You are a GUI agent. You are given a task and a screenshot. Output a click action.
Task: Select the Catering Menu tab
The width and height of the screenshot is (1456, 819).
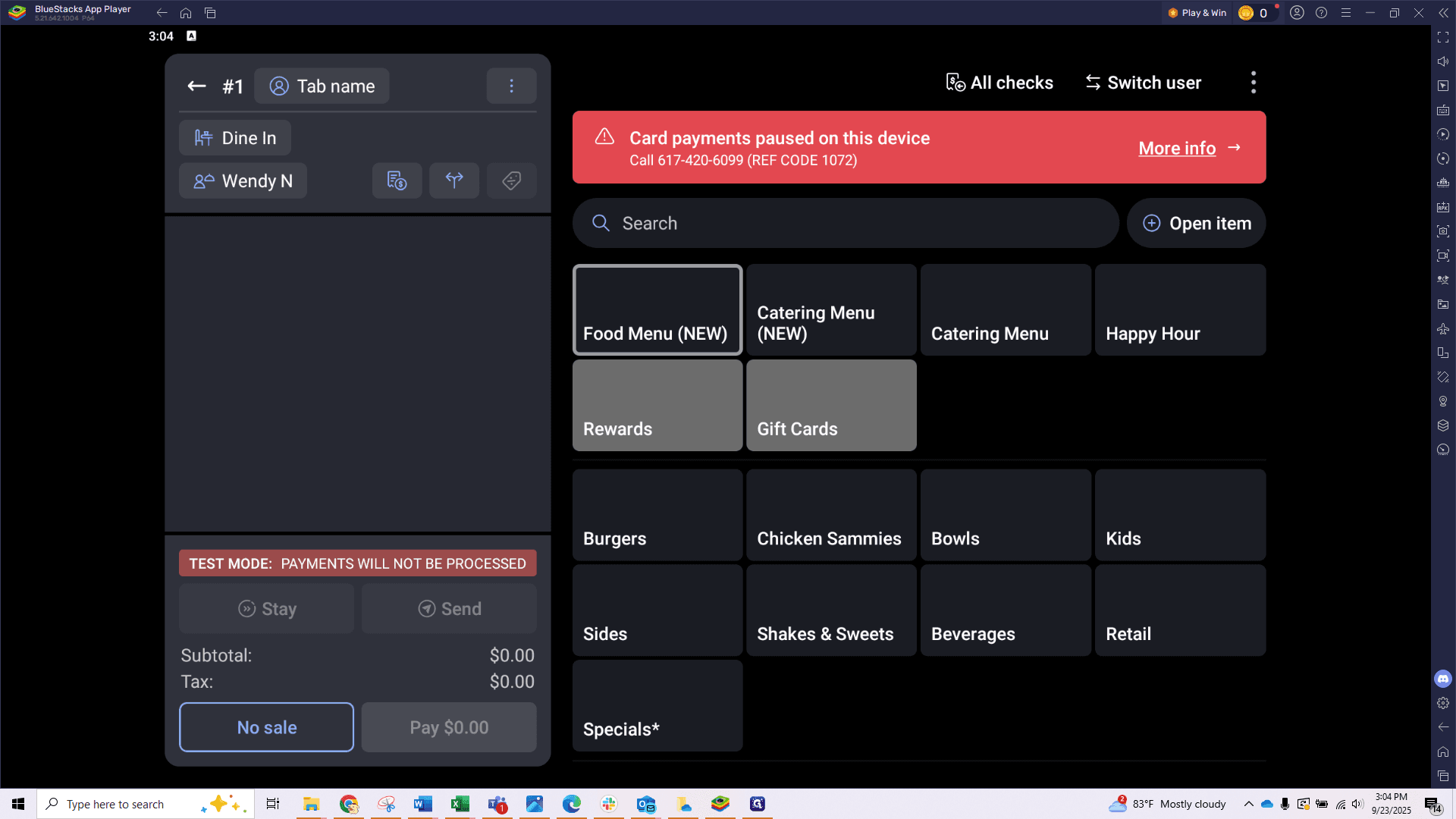point(1006,309)
